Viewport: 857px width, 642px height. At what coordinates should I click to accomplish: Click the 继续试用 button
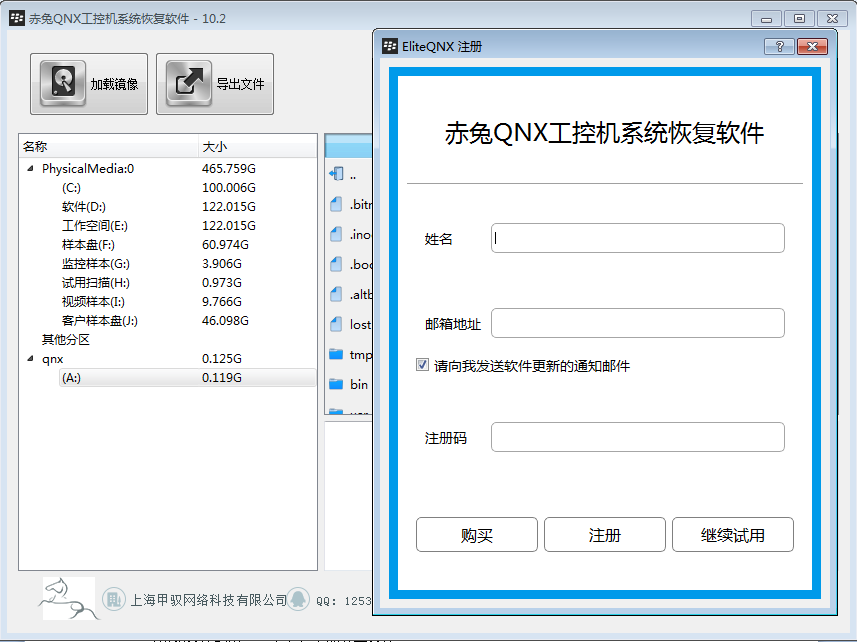[732, 535]
